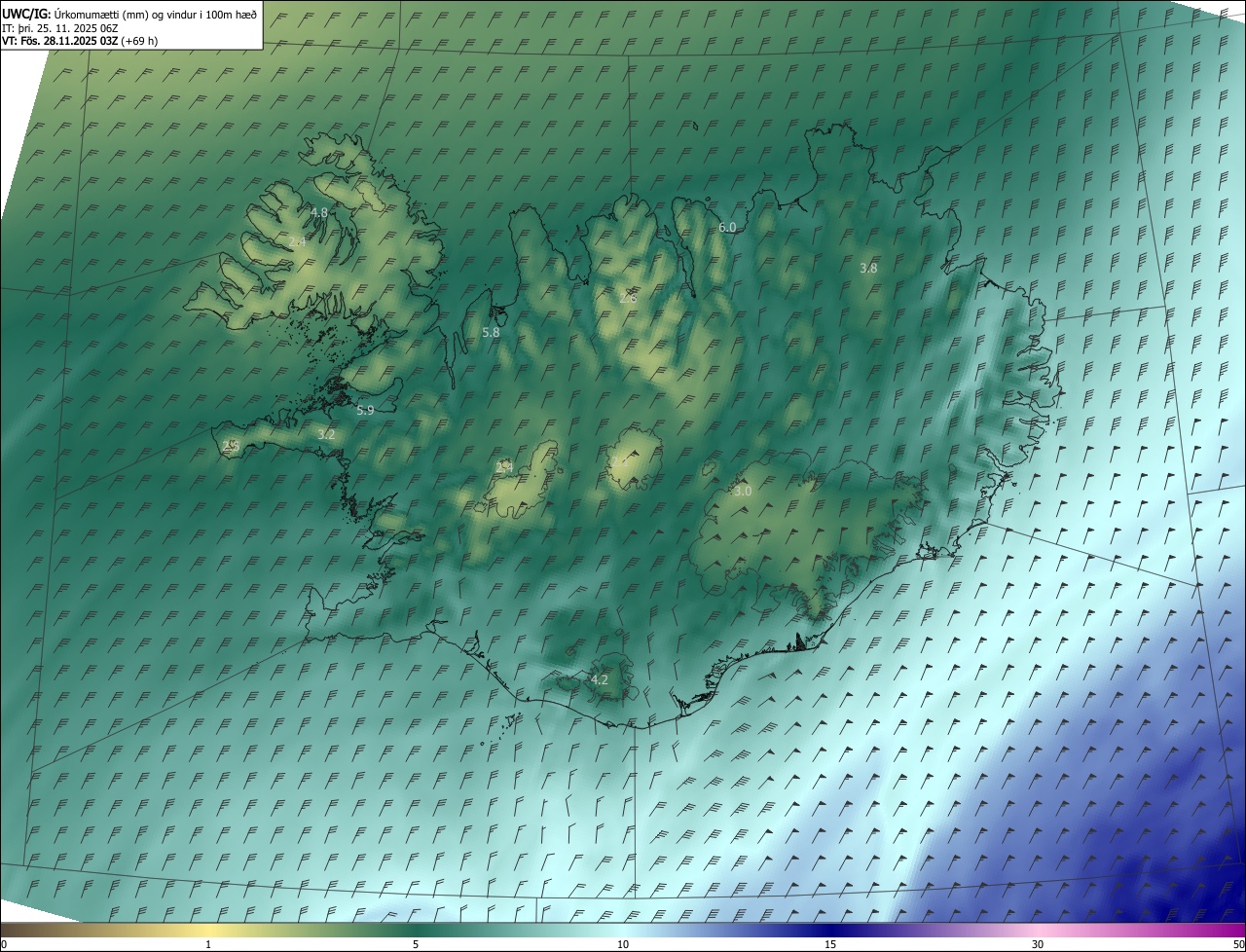Click the 'IT: þri. 25. 11. 2025 06Z' line

pos(60,27)
